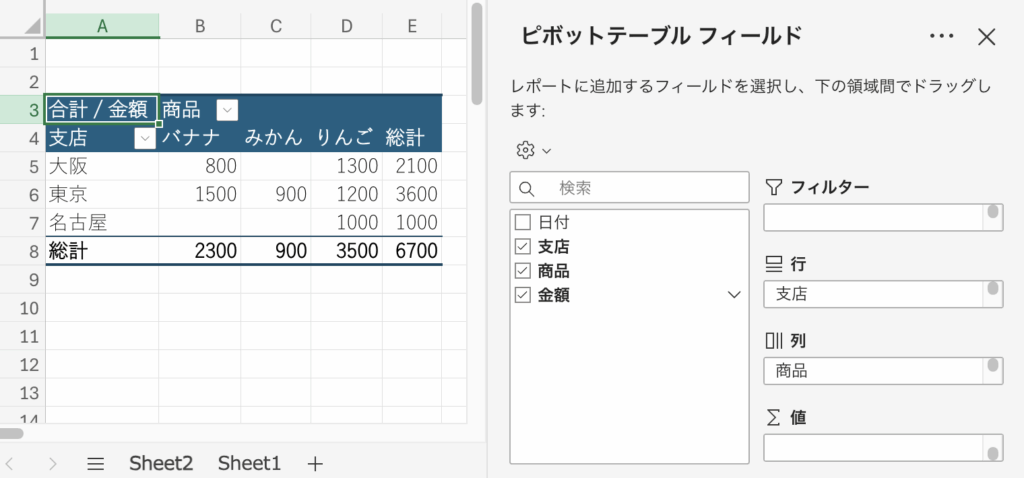Uncheck the 支店 field checkbox
The height and width of the screenshot is (478, 1024).
pyautogui.click(x=522, y=246)
